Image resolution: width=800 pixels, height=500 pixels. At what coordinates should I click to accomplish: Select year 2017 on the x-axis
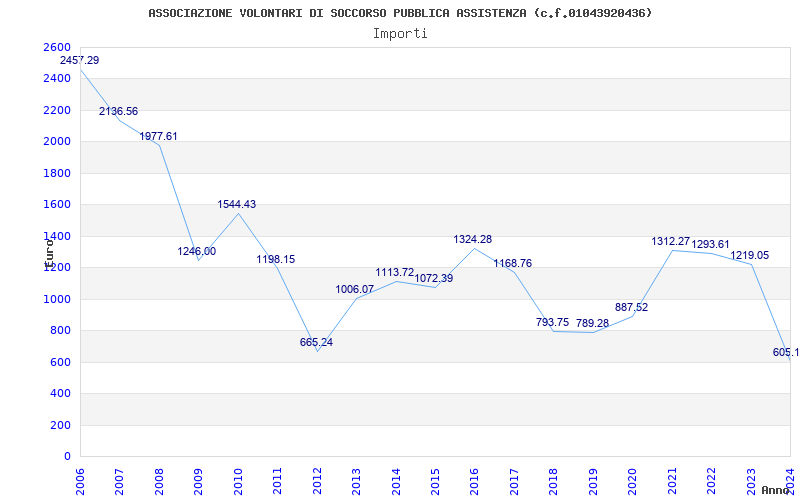point(514,482)
